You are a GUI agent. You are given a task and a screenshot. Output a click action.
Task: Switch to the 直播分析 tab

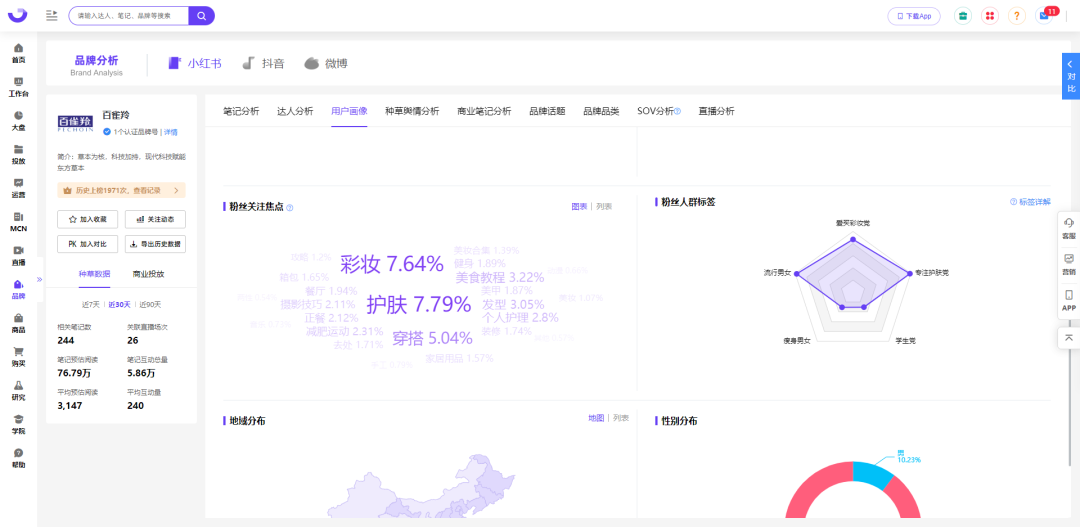click(x=716, y=111)
